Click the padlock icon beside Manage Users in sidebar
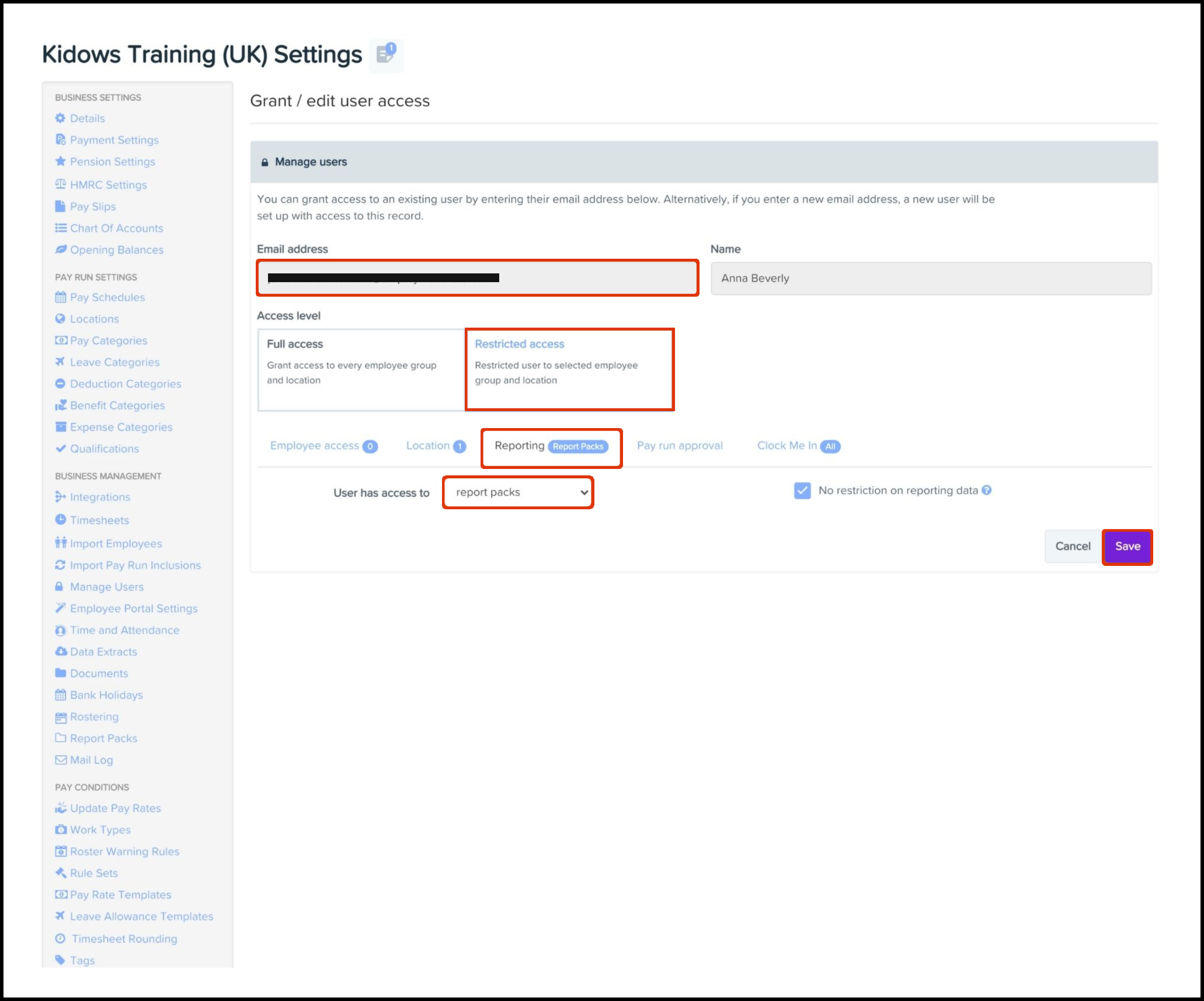Image resolution: width=1204 pixels, height=1001 pixels. [x=59, y=586]
